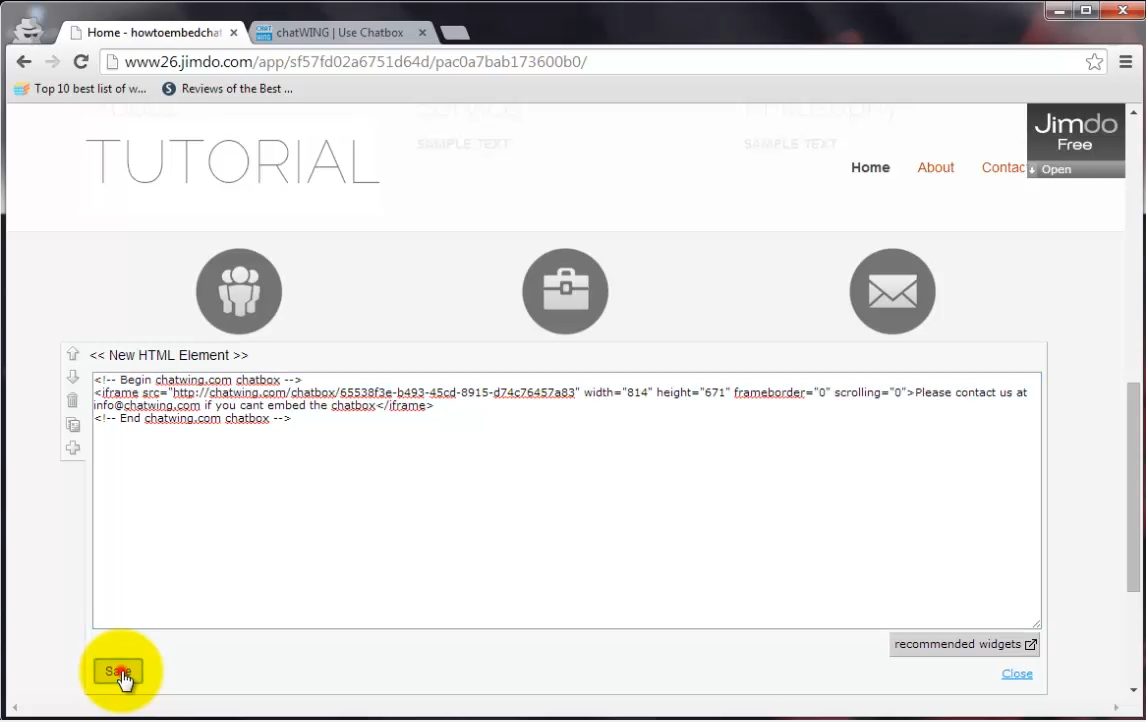Open the Contact navigation menu item
Image resolution: width=1146 pixels, height=722 pixels.
[1003, 167]
